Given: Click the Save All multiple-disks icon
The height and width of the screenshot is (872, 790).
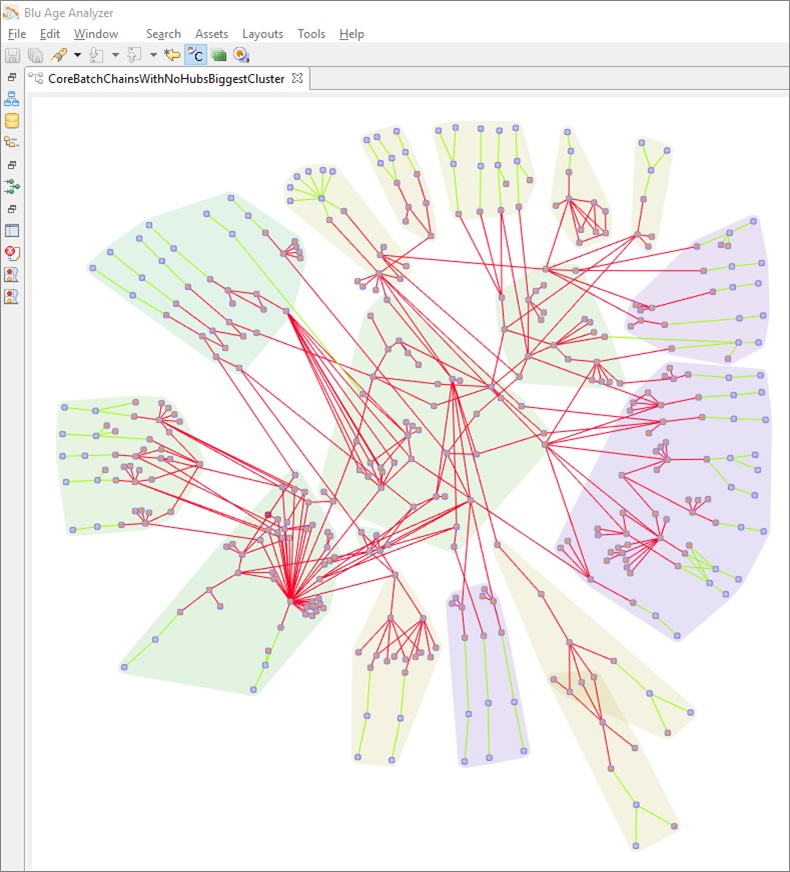Looking at the screenshot, I should coord(36,55).
